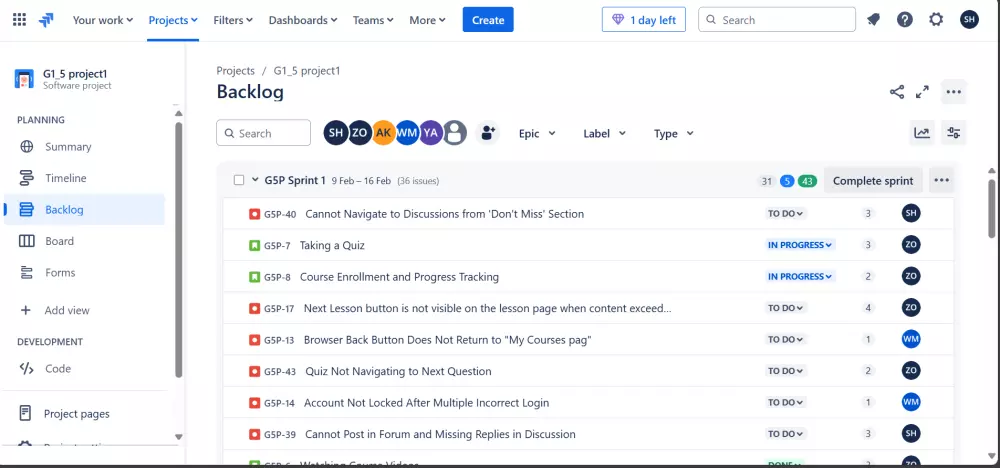1000x468 pixels.
Task: Click the WM assignee avatar on G5P-13
Action: click(x=911, y=339)
